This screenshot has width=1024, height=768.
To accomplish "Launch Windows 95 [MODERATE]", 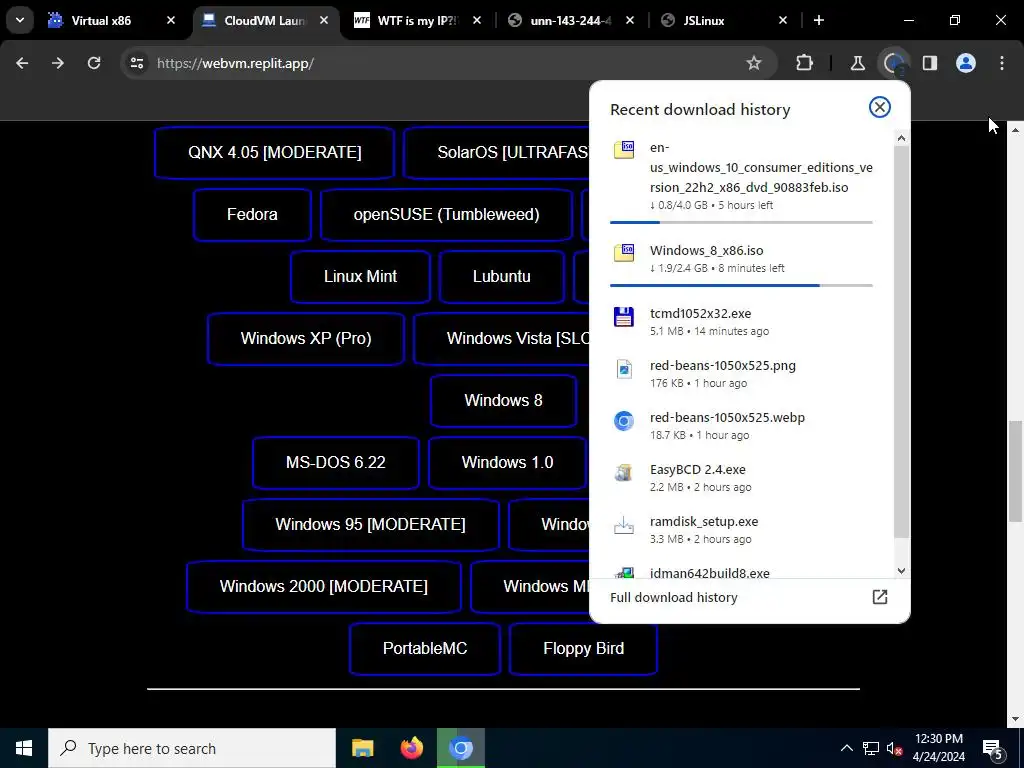I will pos(370,524).
